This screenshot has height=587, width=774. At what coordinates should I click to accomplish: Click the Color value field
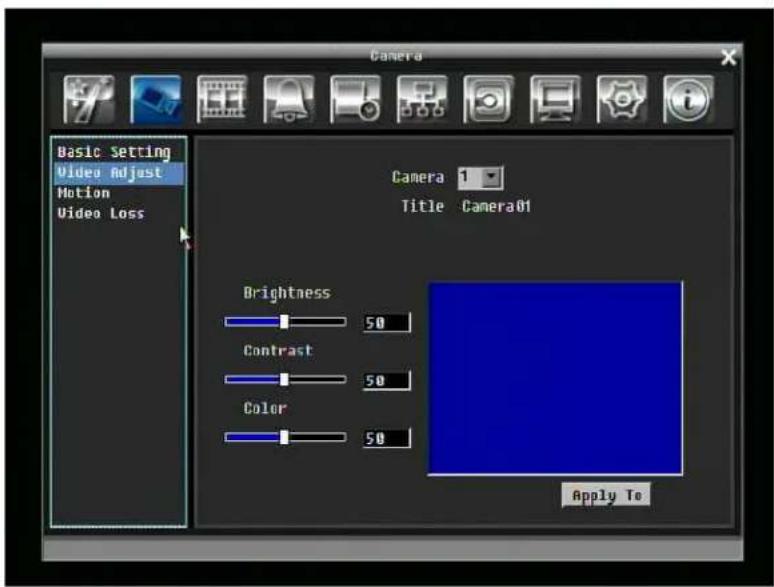coord(387,438)
